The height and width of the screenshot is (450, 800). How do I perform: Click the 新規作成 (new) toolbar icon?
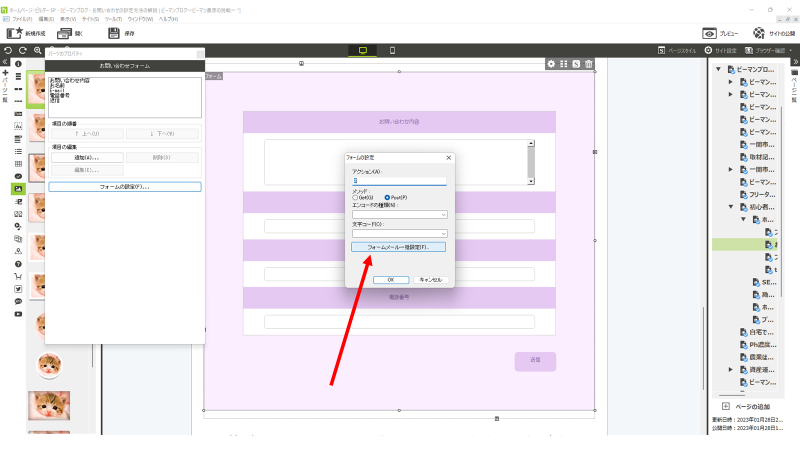tap(17, 33)
